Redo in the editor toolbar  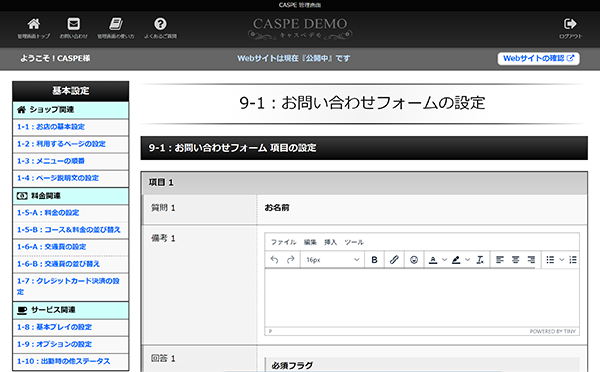pyautogui.click(x=291, y=260)
